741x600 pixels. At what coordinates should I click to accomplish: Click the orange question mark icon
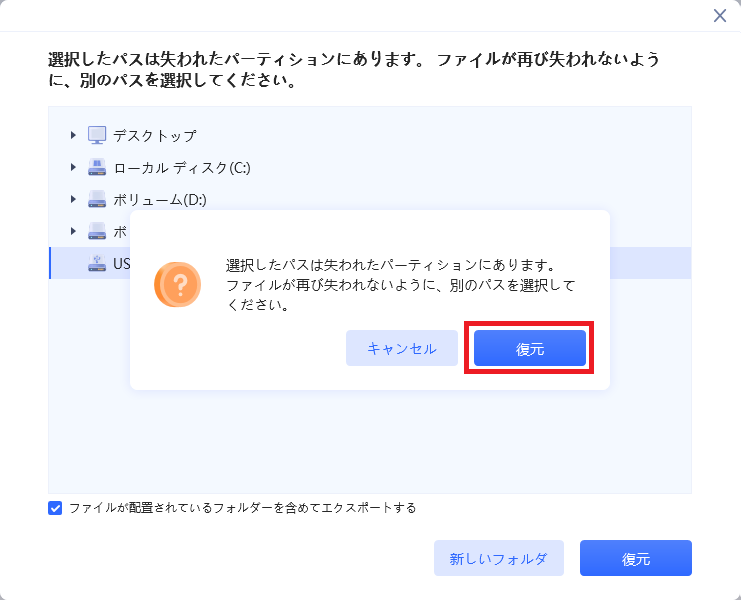point(177,284)
